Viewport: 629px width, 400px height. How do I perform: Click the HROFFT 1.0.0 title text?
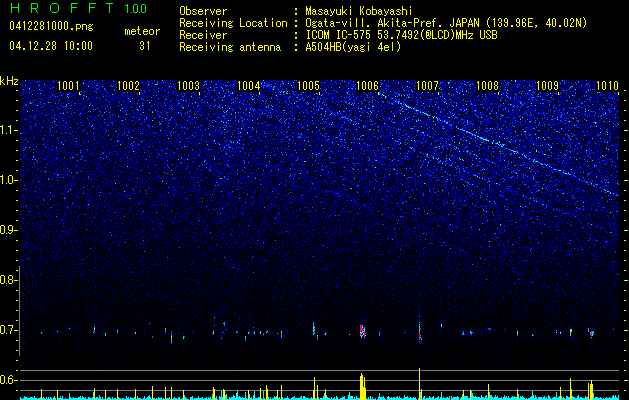tap(78, 8)
